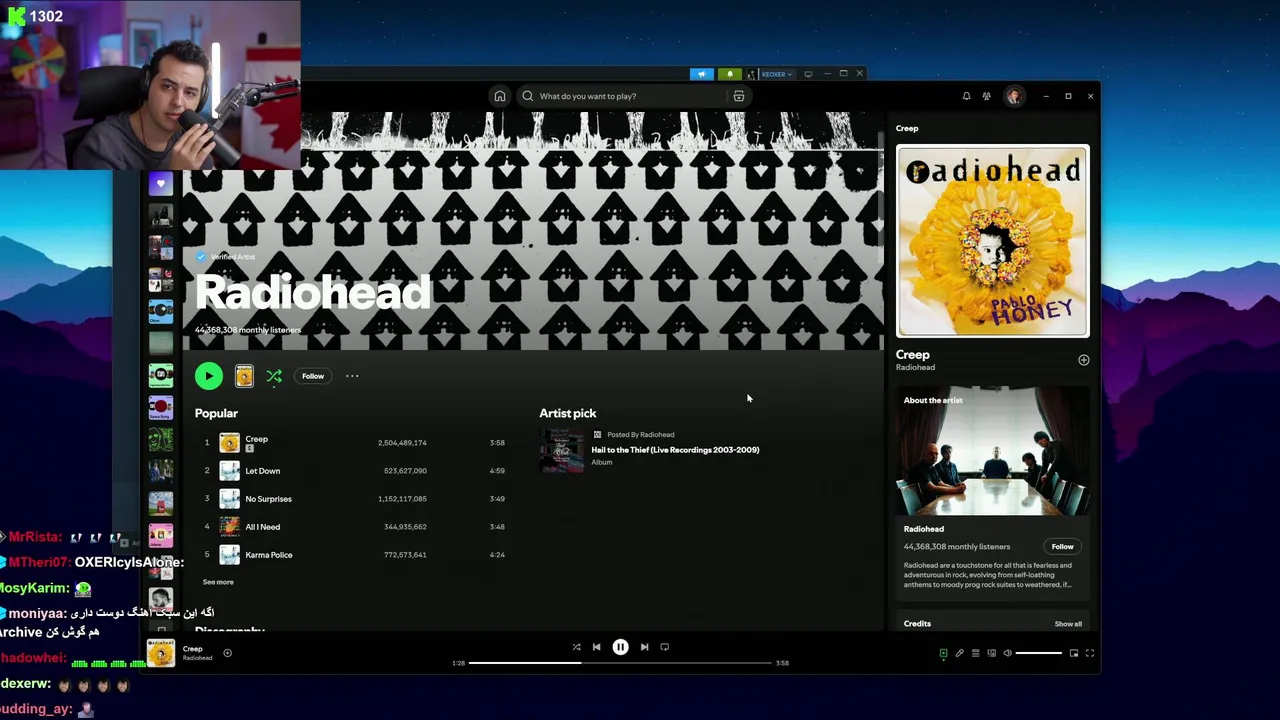The image size is (1280, 720).
Task: Skip to previous track
Action: tap(596, 647)
